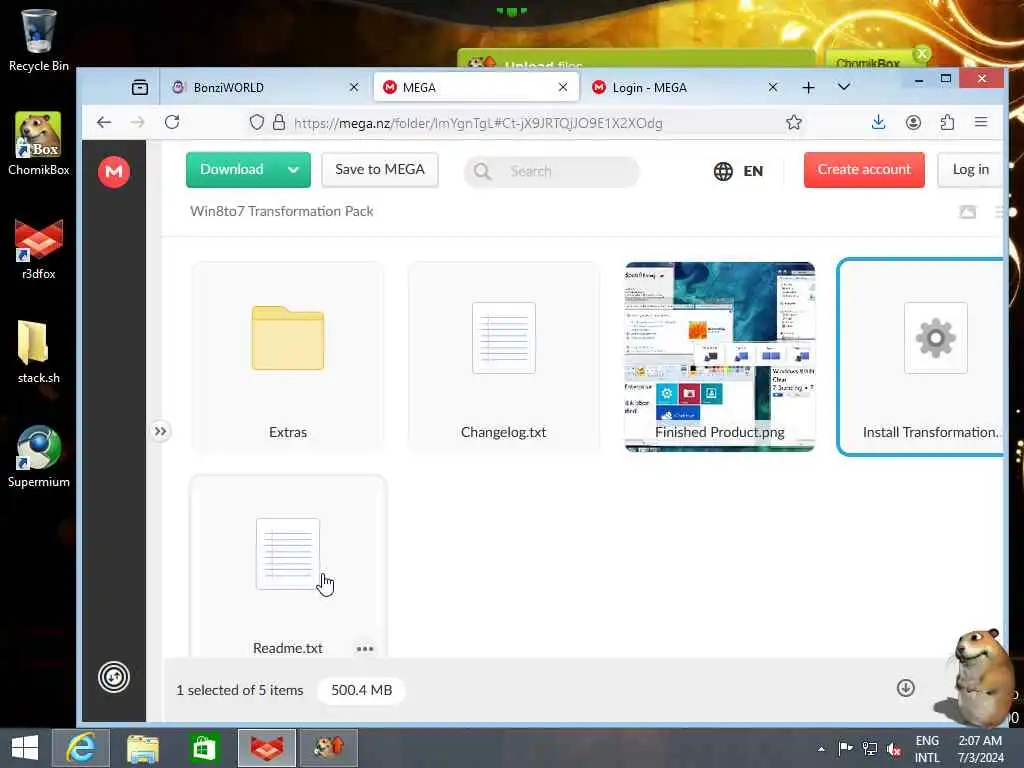Switch to the r3dfox taskbar button

tap(266, 748)
